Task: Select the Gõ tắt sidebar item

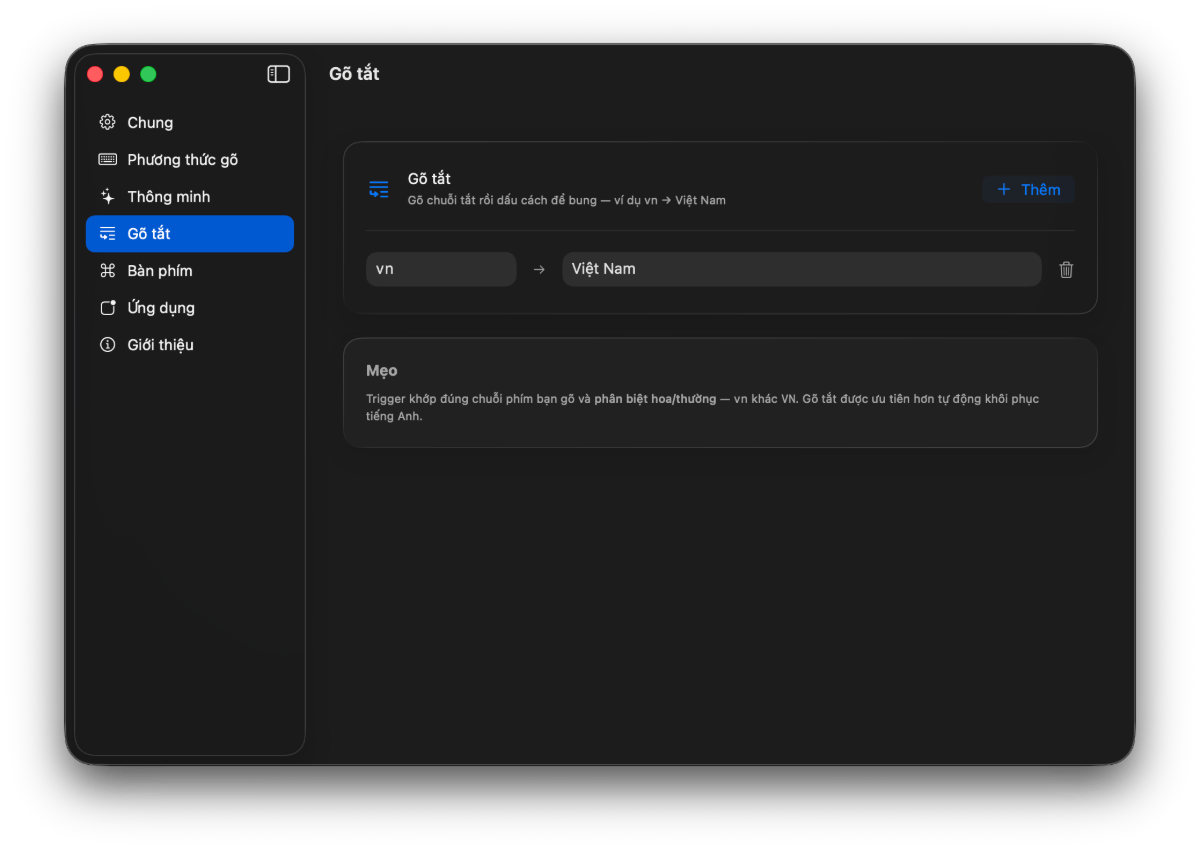Action: (190, 233)
